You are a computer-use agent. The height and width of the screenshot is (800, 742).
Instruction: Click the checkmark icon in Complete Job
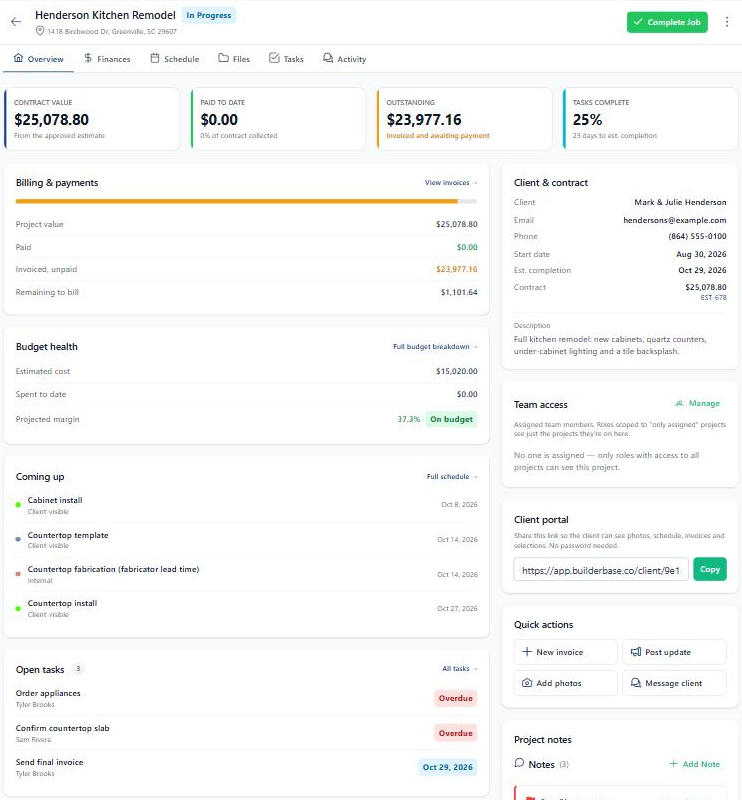point(638,22)
